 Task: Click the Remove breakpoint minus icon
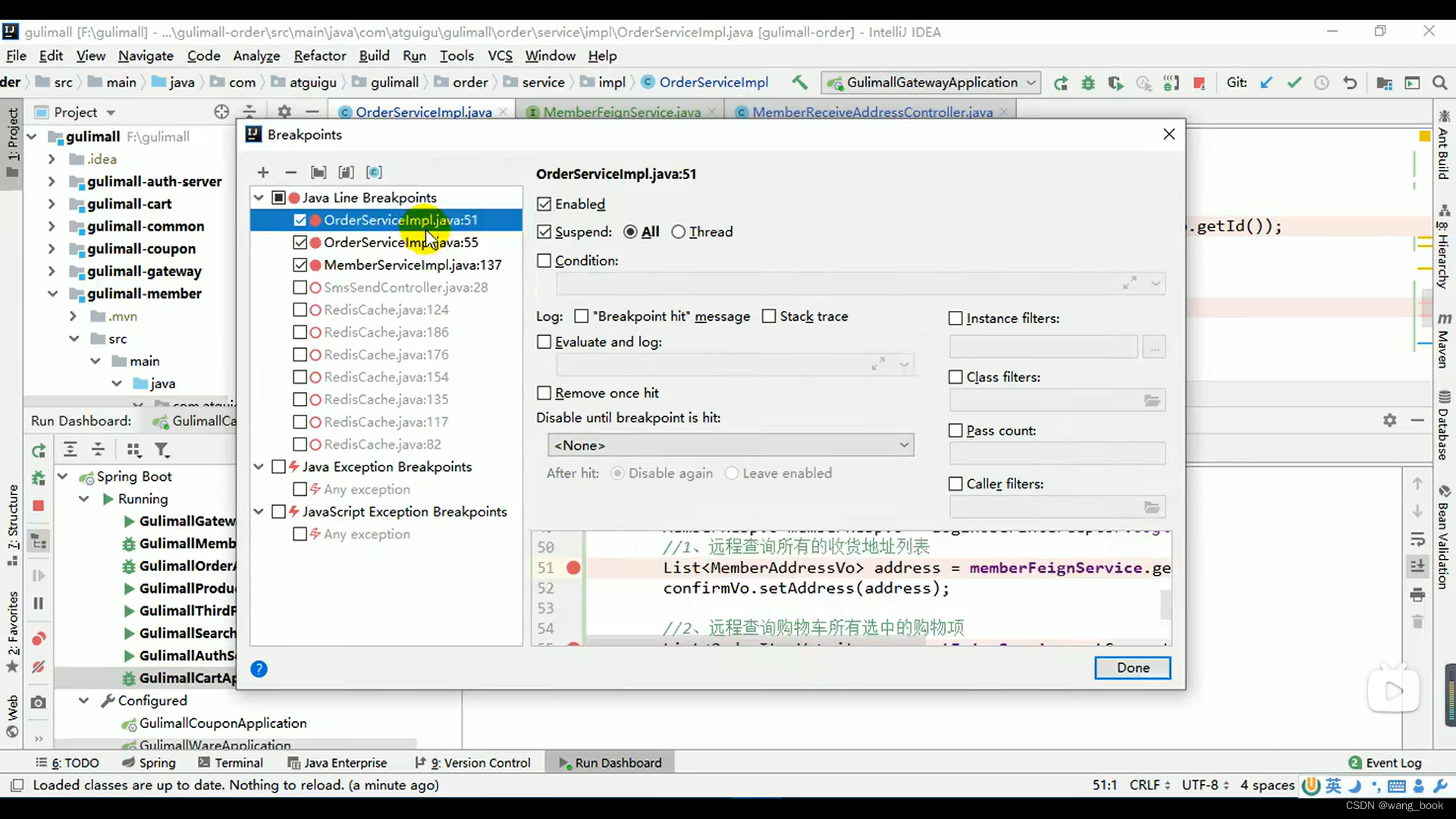coord(290,172)
